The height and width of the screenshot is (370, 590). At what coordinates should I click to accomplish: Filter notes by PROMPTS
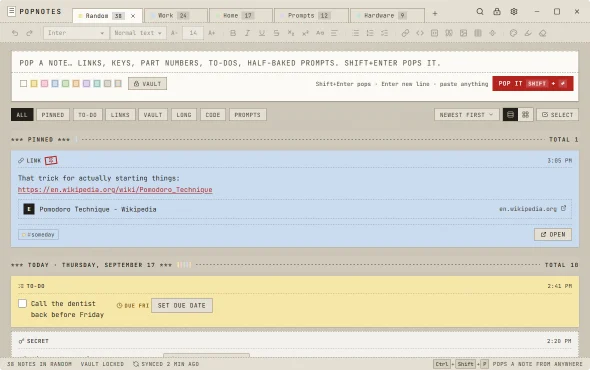248,114
